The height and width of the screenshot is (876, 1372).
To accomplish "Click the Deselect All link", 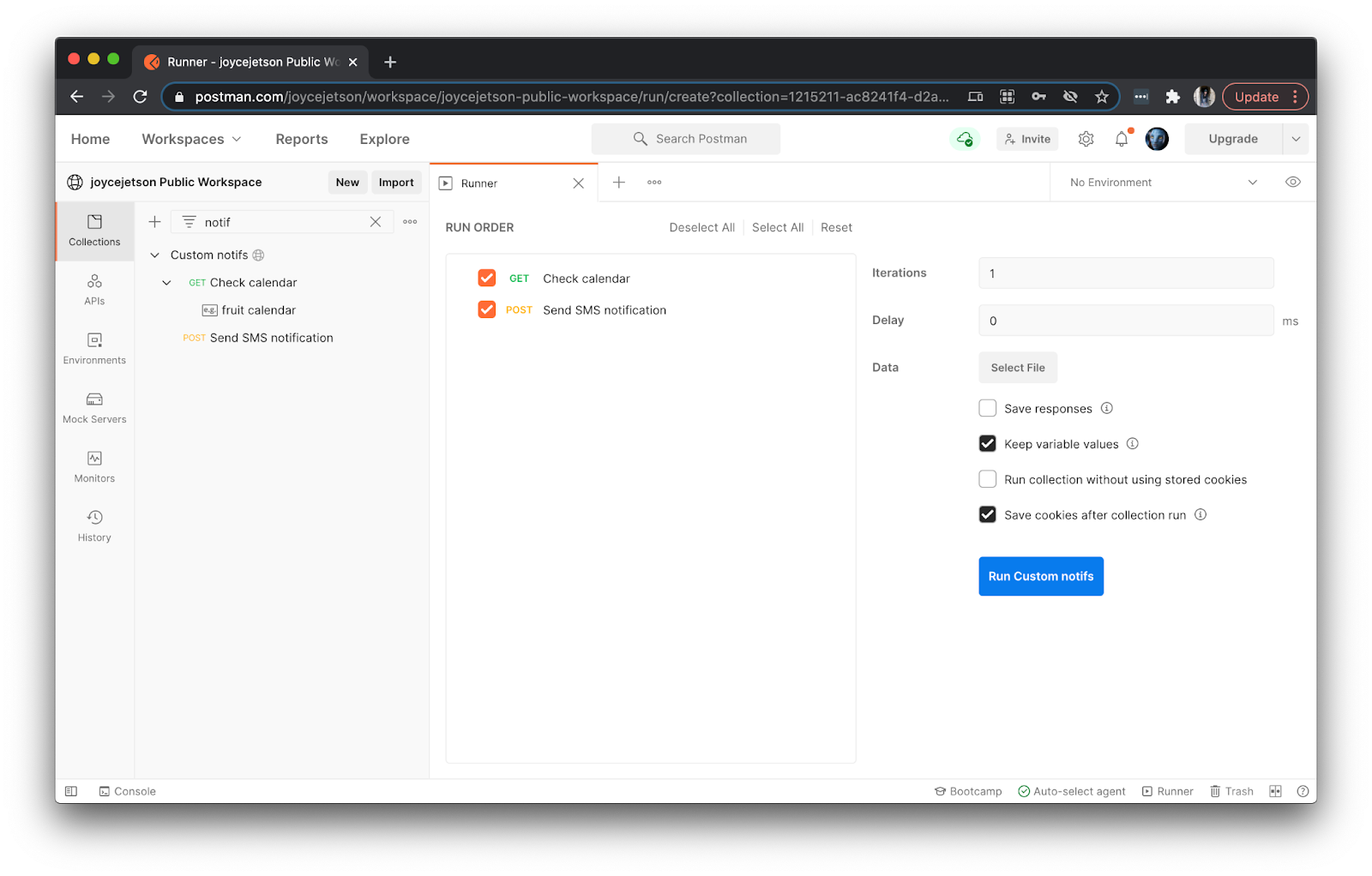I will pos(701,227).
